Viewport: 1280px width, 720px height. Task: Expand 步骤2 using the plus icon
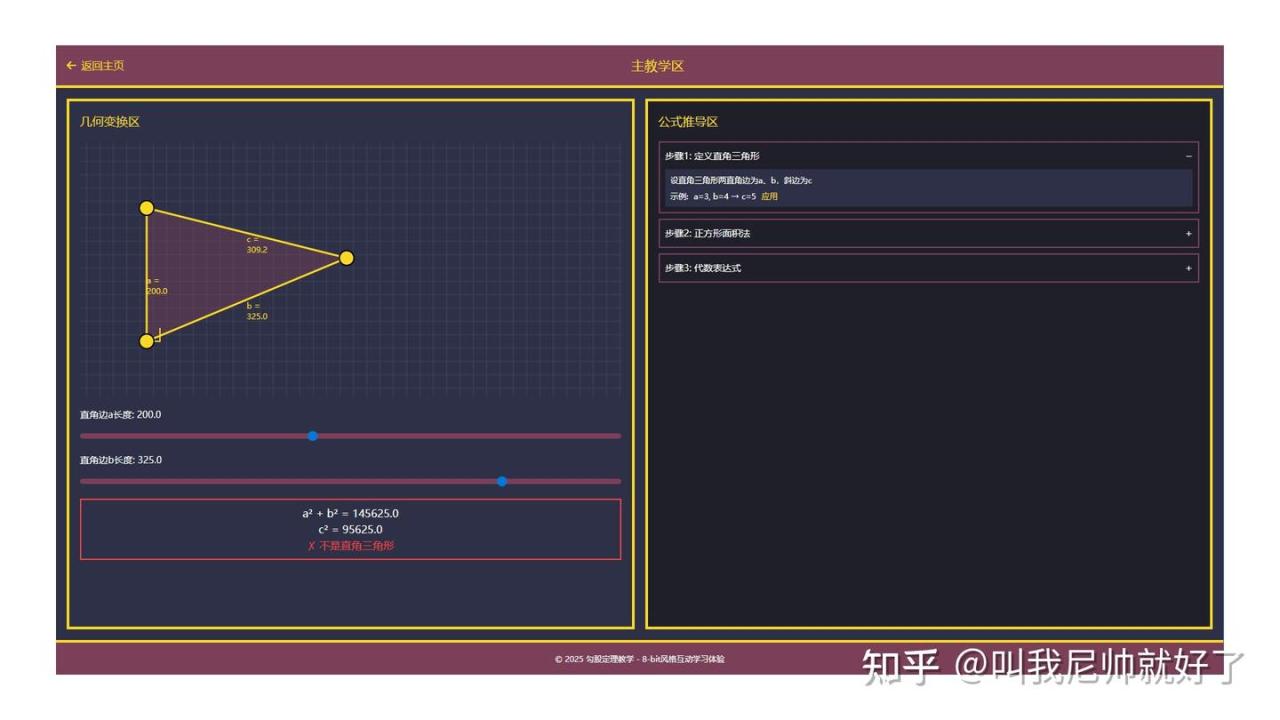click(1188, 234)
